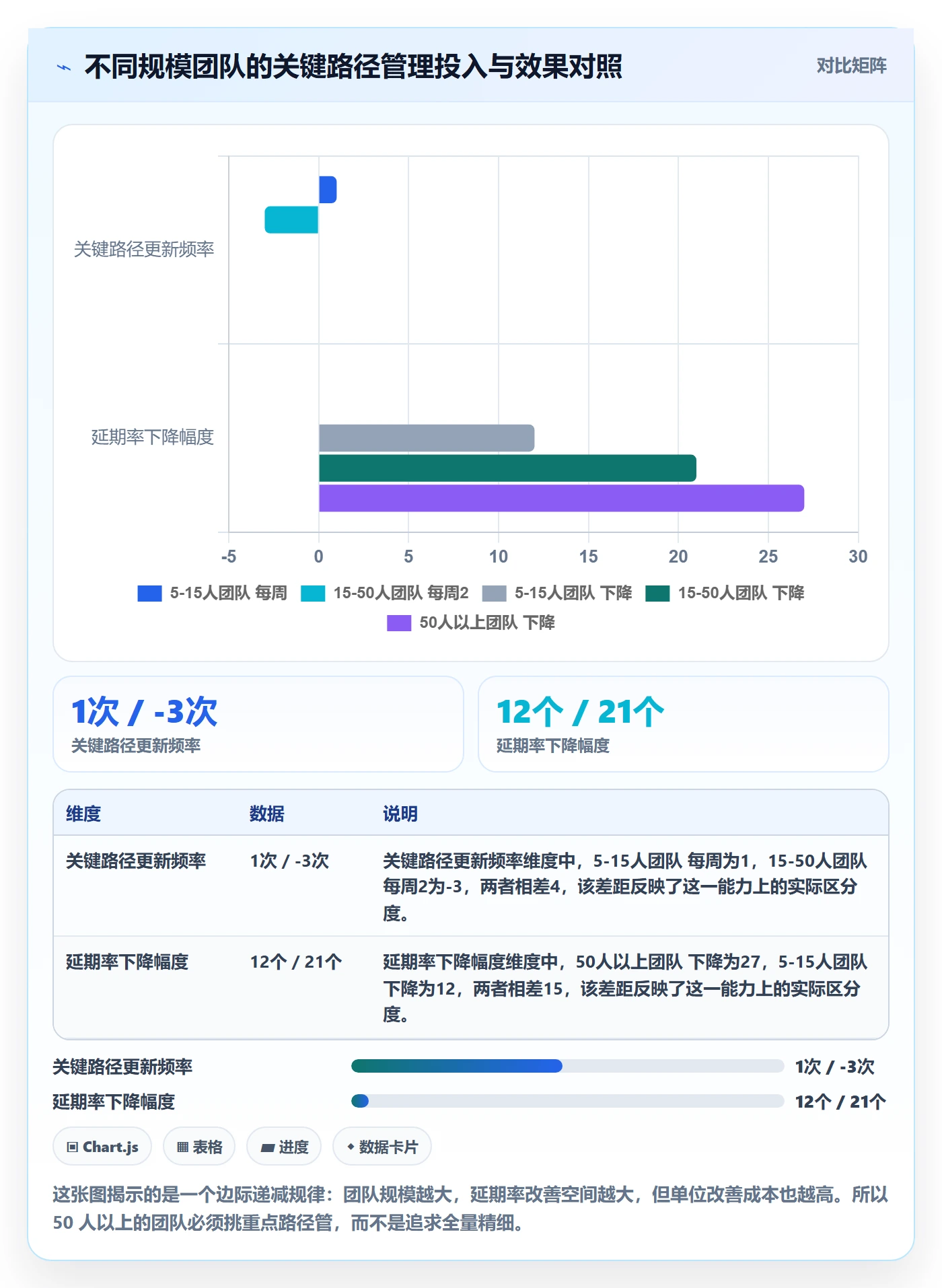Select the 数据卡片 tag chip

point(382,1147)
